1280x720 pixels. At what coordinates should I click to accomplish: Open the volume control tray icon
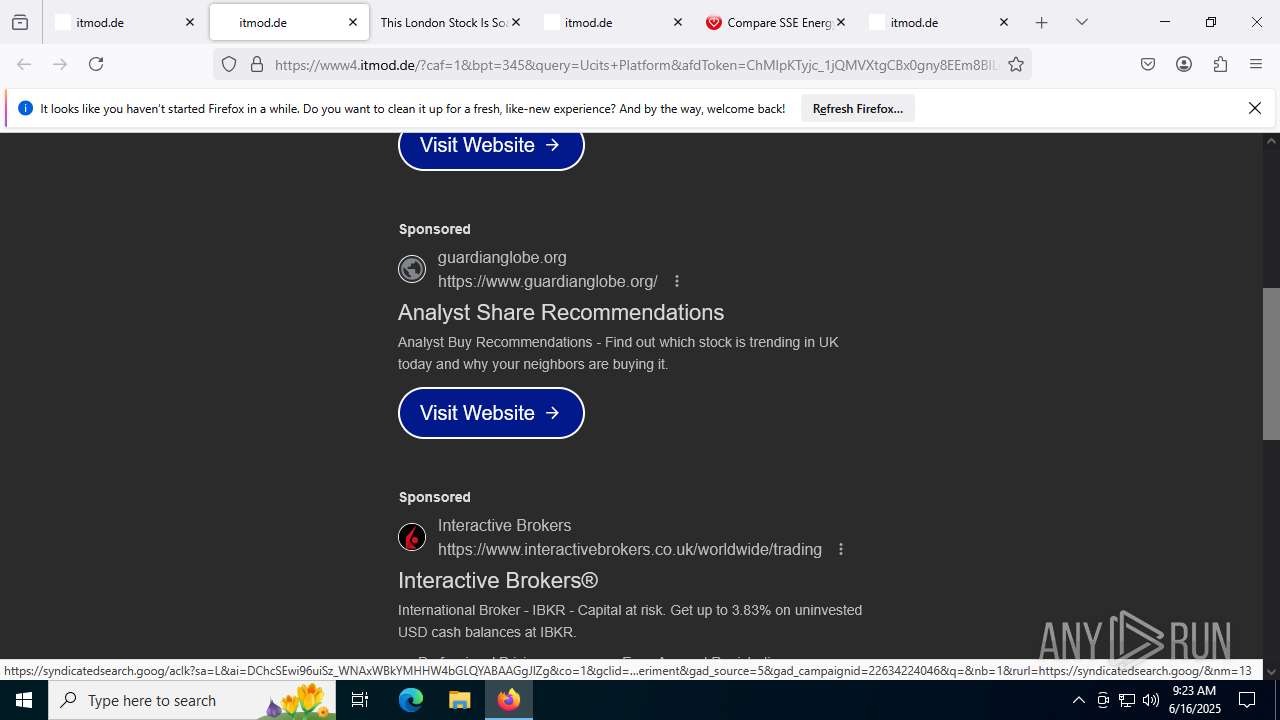click(x=1150, y=700)
